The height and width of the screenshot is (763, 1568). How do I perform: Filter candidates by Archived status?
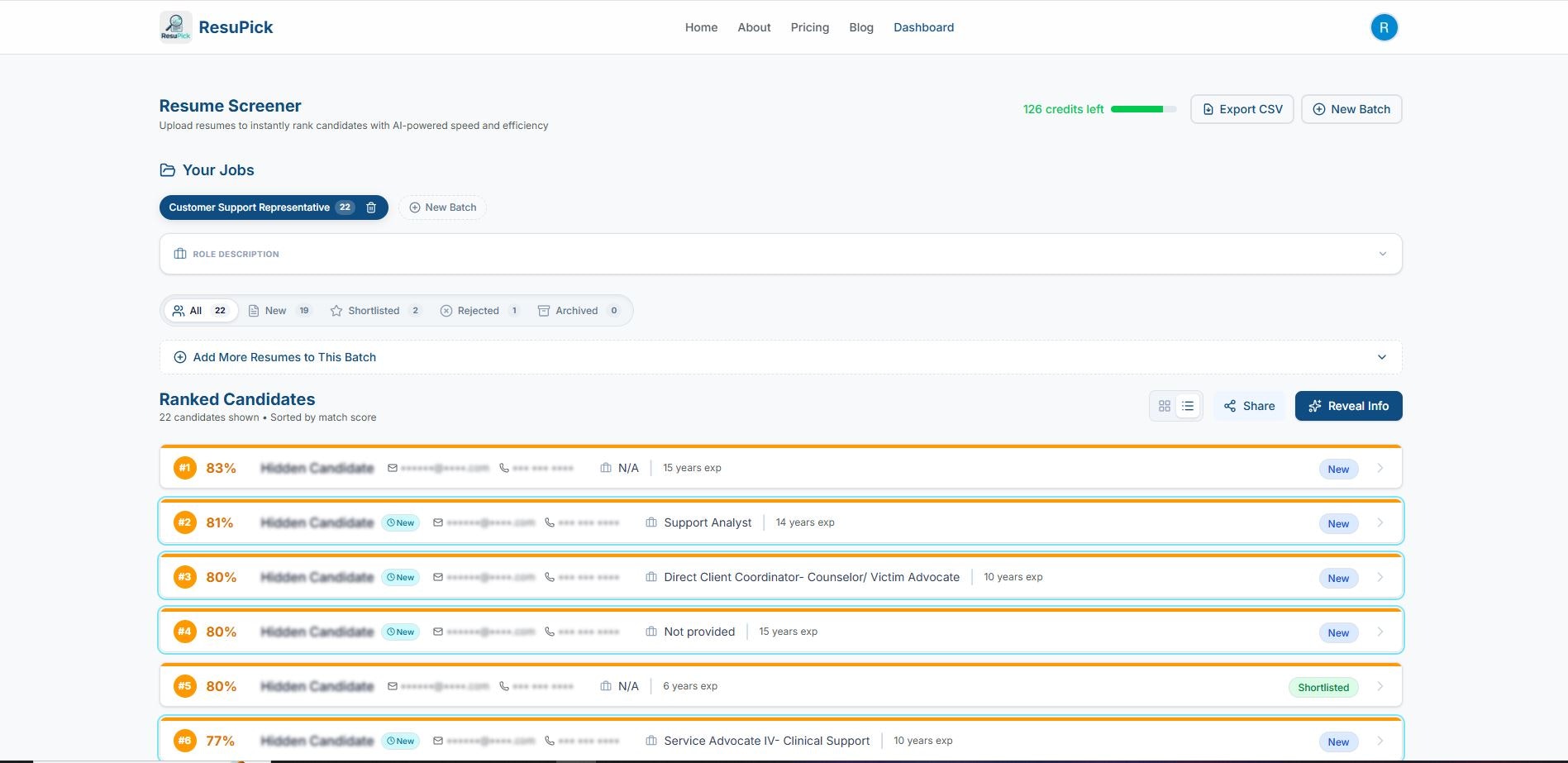[x=579, y=311]
